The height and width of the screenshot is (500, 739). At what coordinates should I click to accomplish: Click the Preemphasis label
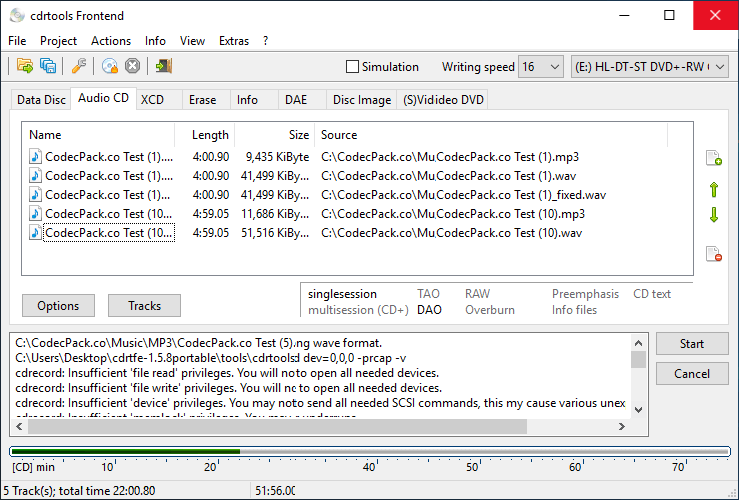click(585, 294)
